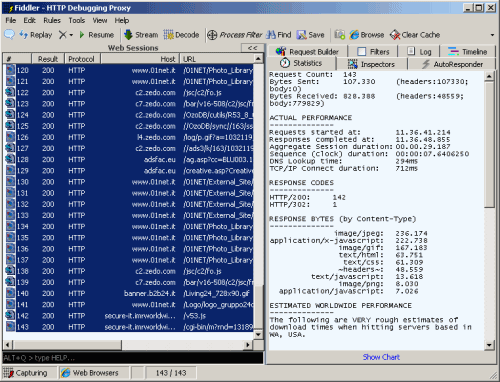Select session 140 banner.b2b24.it icon
The width and height of the screenshot is (500, 382).
(x=10, y=293)
